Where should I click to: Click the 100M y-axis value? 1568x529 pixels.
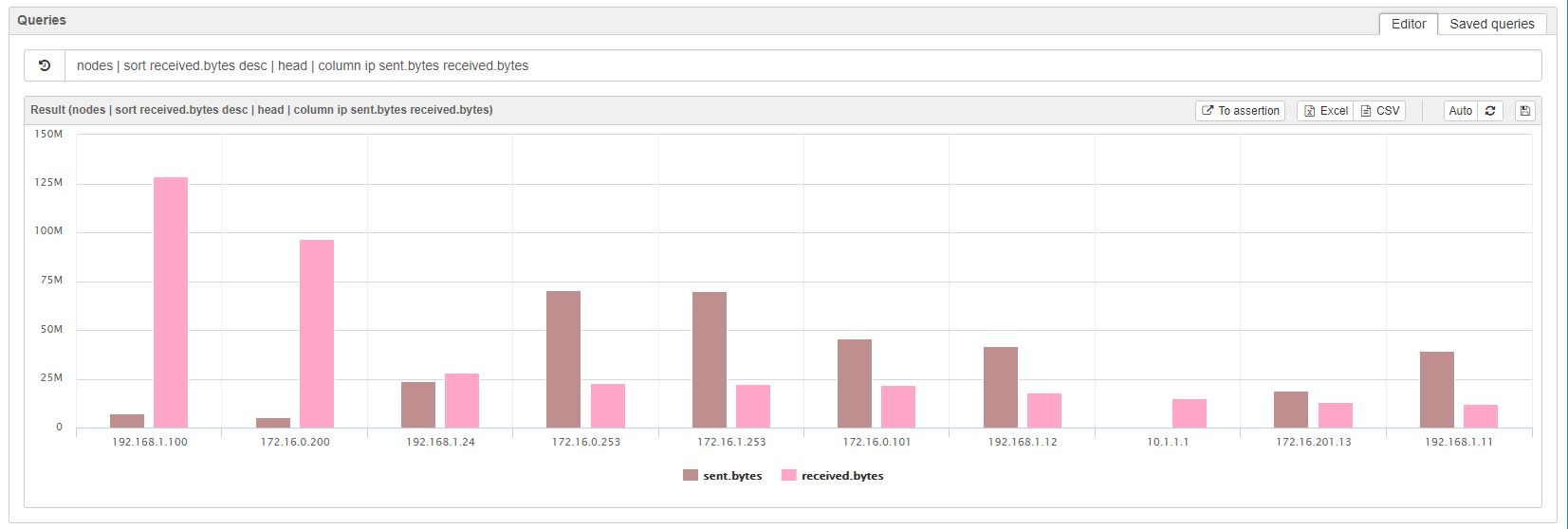48,230
